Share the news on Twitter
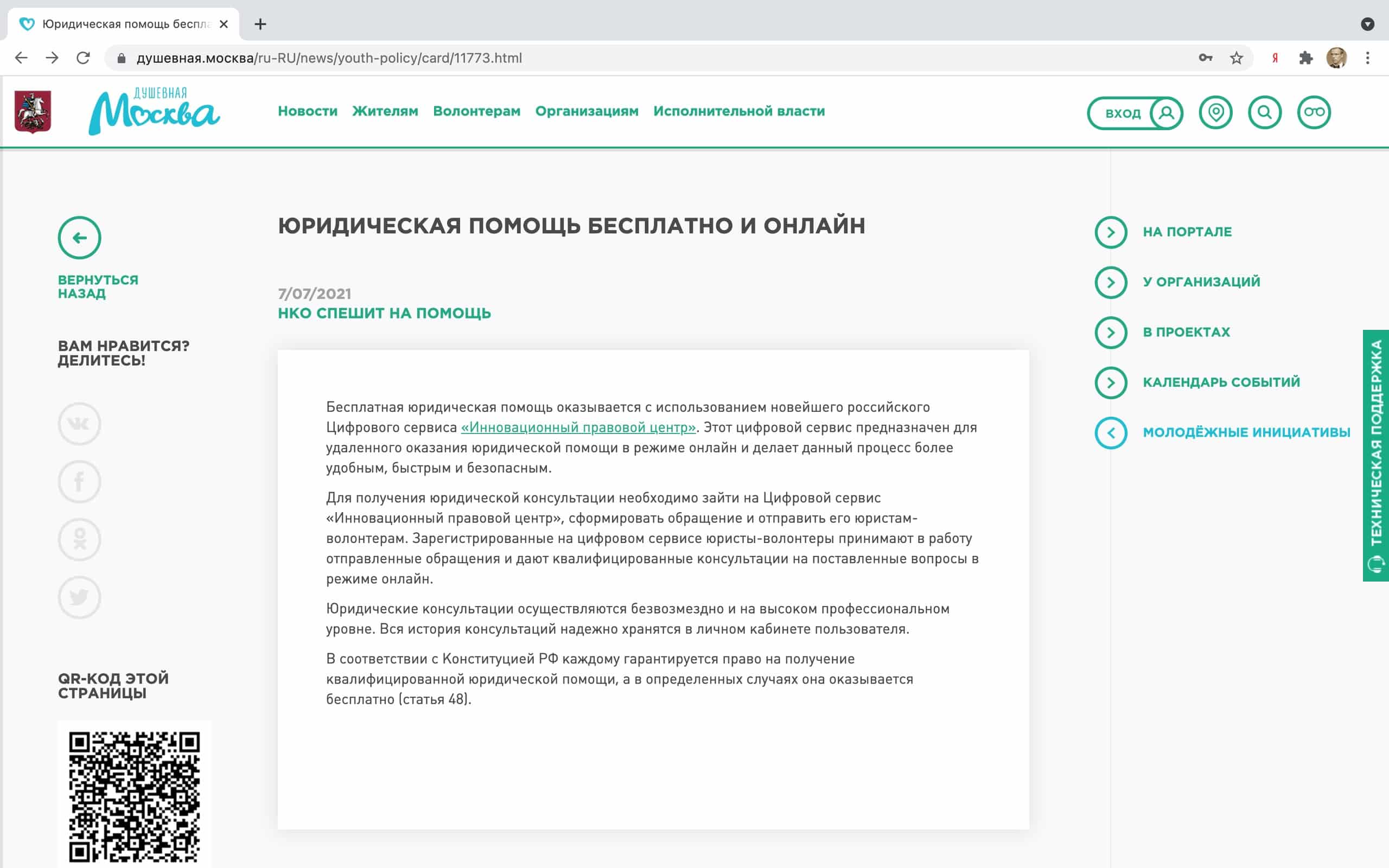 pyautogui.click(x=79, y=596)
